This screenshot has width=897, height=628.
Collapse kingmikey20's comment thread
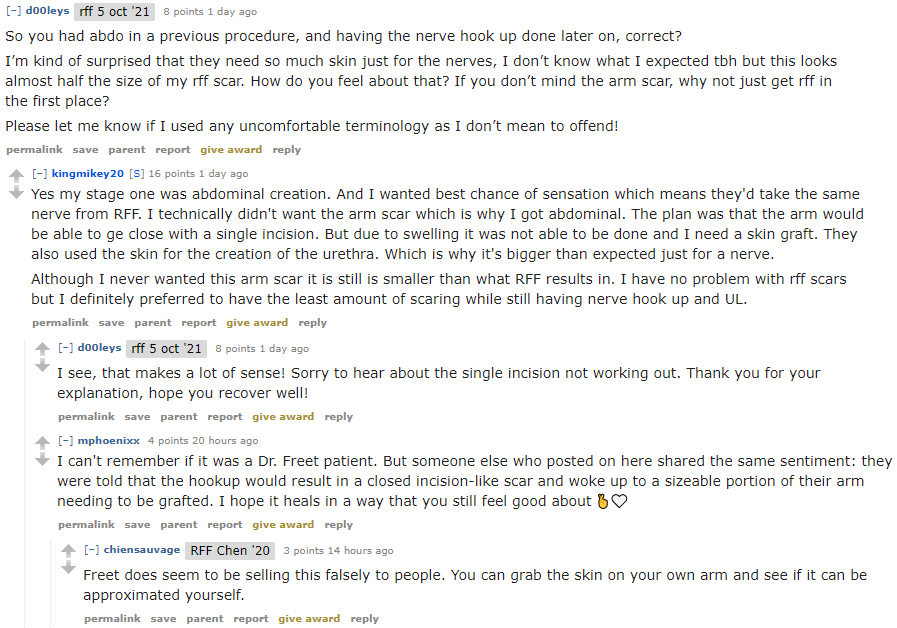(39, 174)
